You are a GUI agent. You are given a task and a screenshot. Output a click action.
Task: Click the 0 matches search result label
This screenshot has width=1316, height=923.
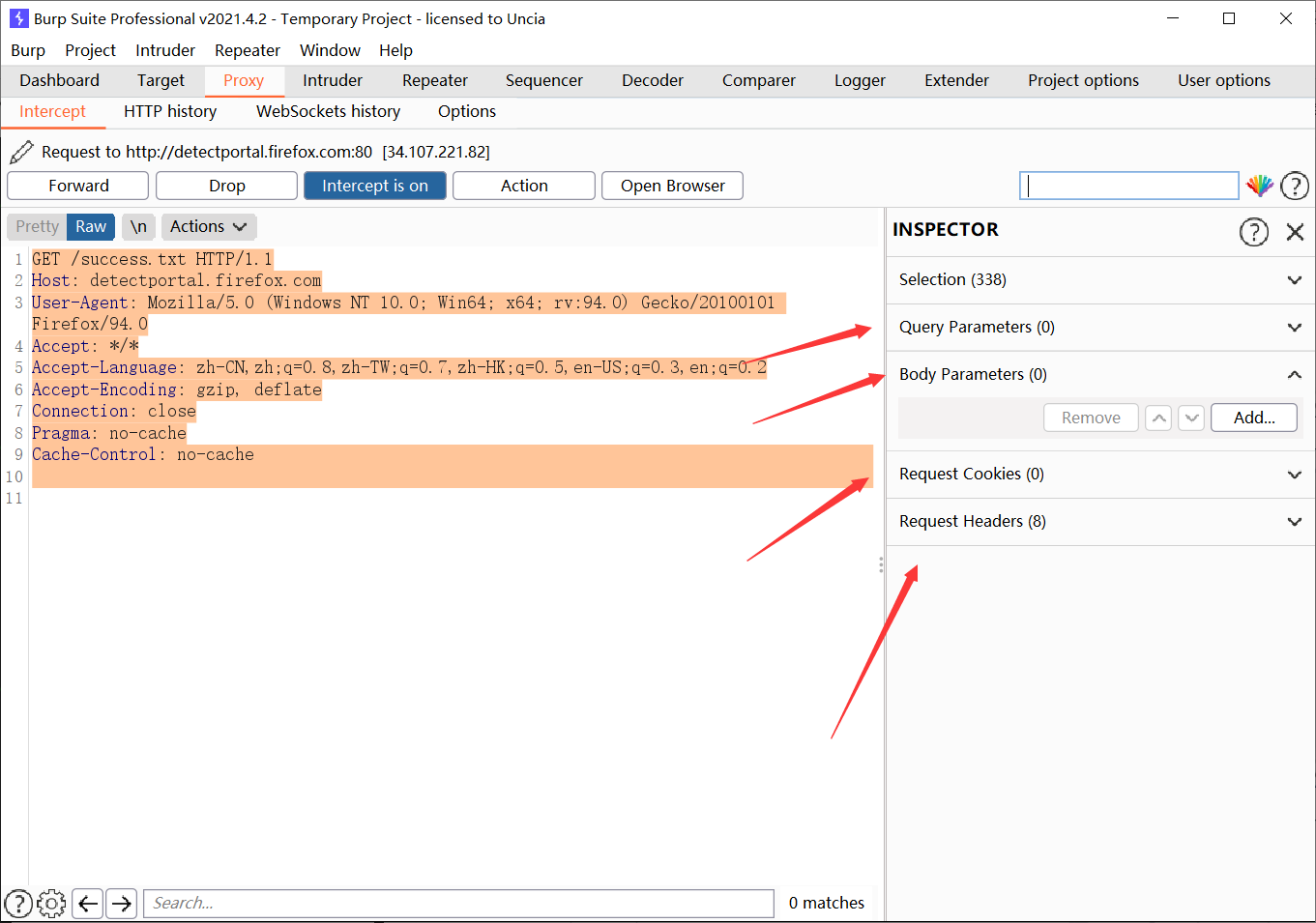pos(827,903)
